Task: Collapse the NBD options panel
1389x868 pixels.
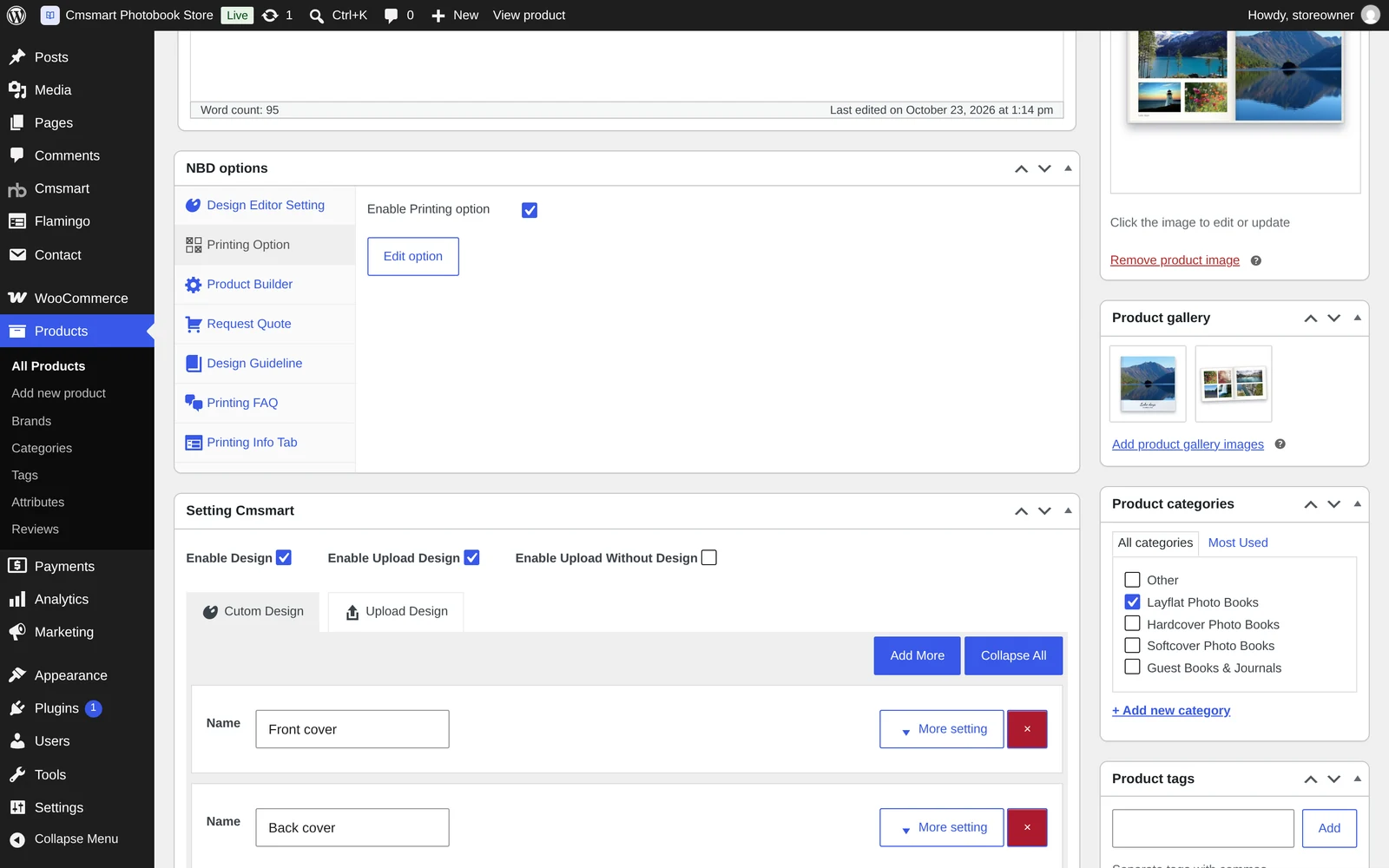Action: pyautogui.click(x=1068, y=168)
